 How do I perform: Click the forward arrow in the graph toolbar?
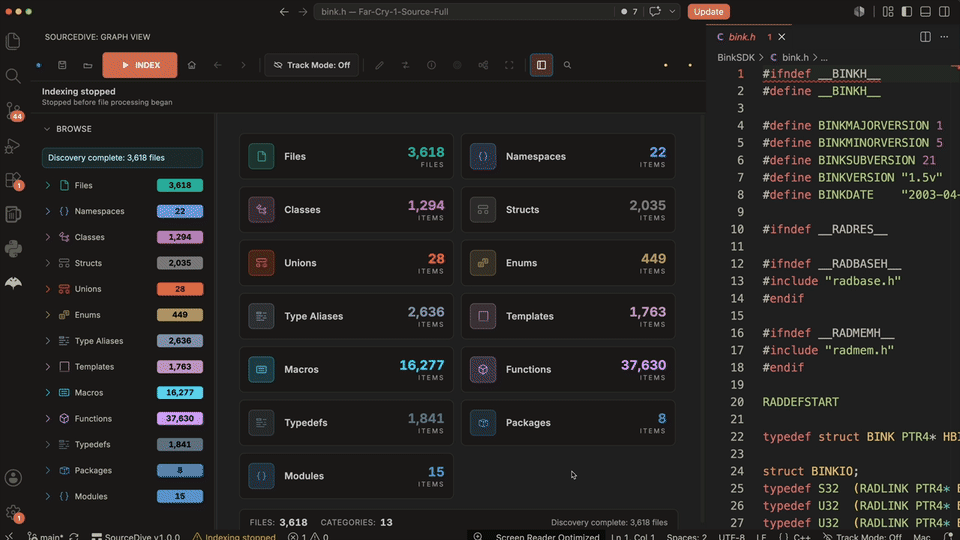click(x=243, y=65)
